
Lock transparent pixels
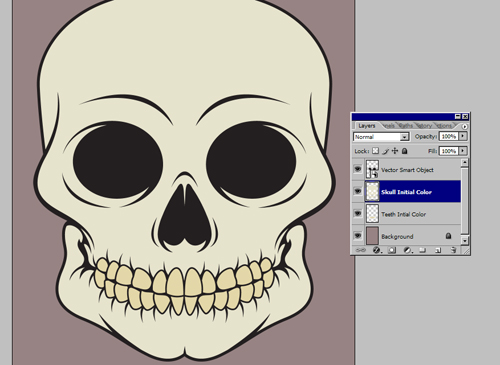click(x=375, y=151)
